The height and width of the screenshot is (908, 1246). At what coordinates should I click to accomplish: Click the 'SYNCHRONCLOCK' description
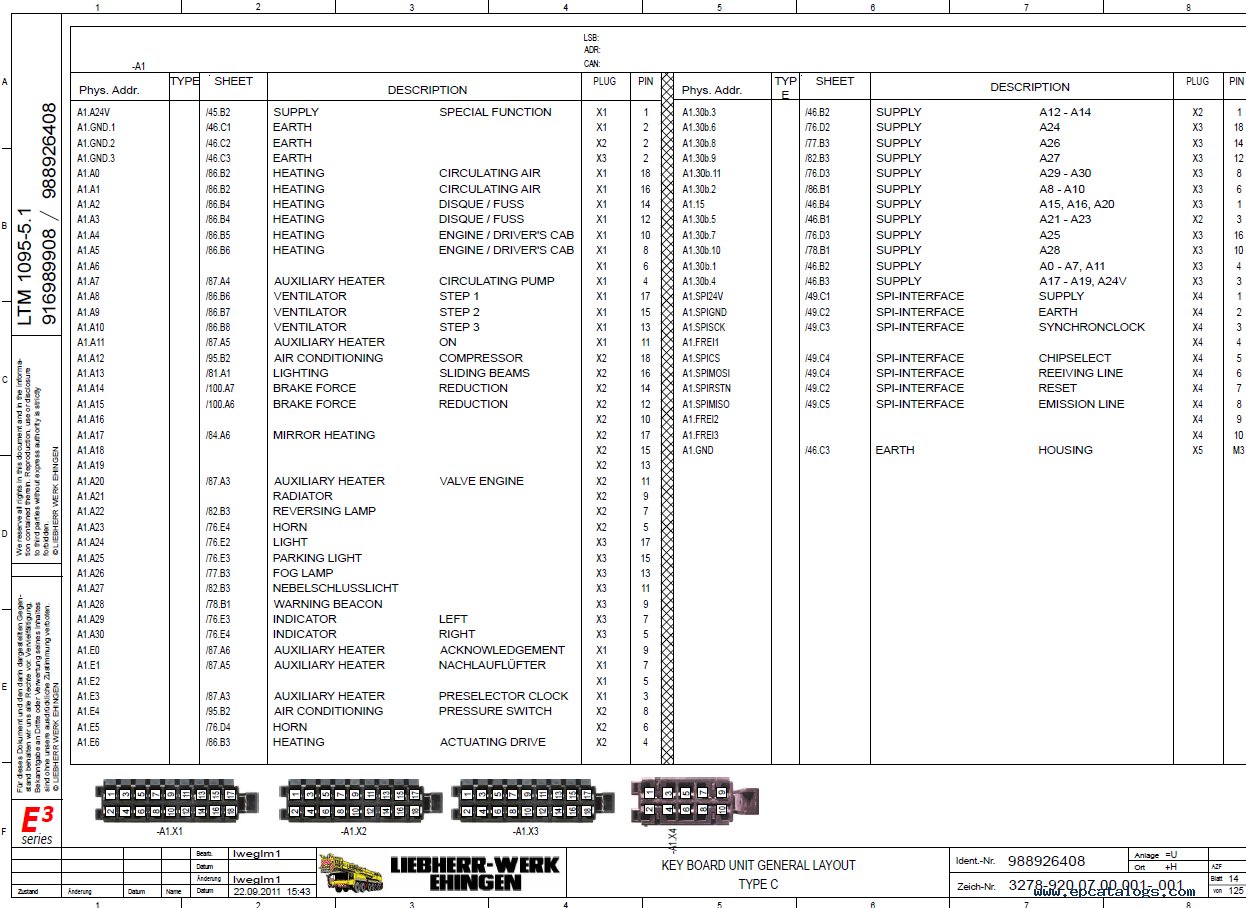pos(1092,327)
